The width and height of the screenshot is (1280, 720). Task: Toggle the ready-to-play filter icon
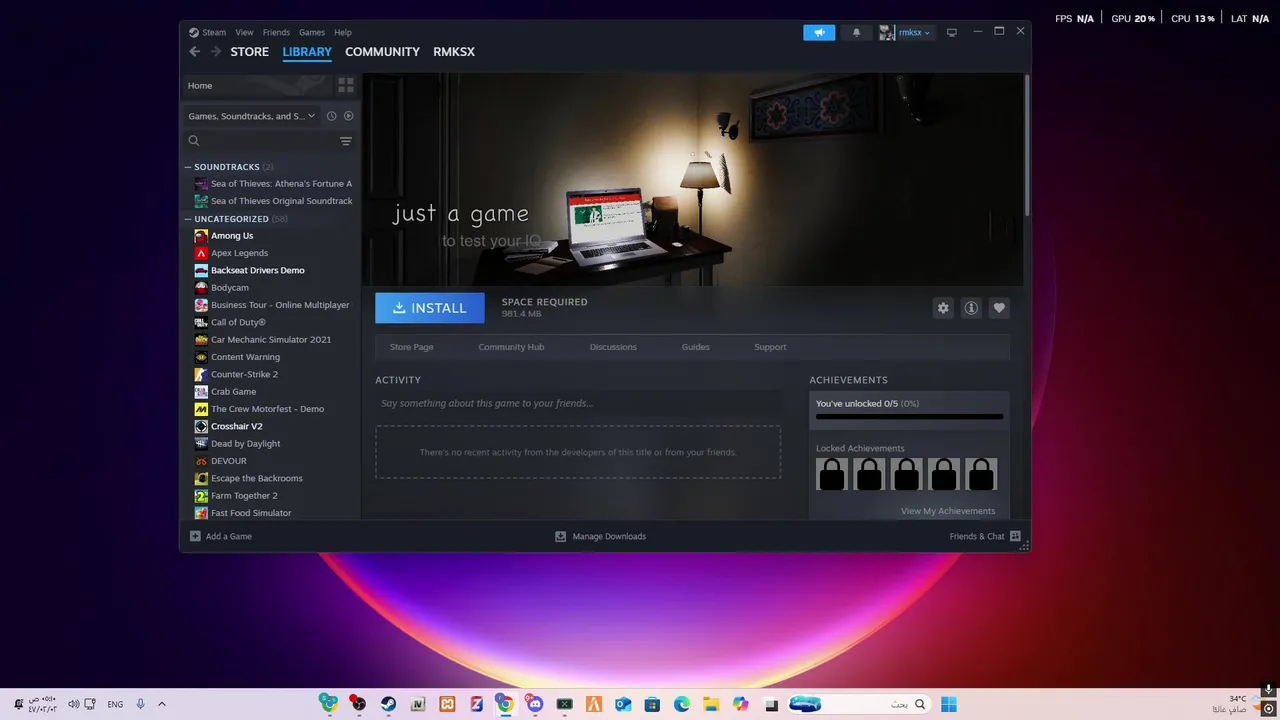tap(349, 116)
